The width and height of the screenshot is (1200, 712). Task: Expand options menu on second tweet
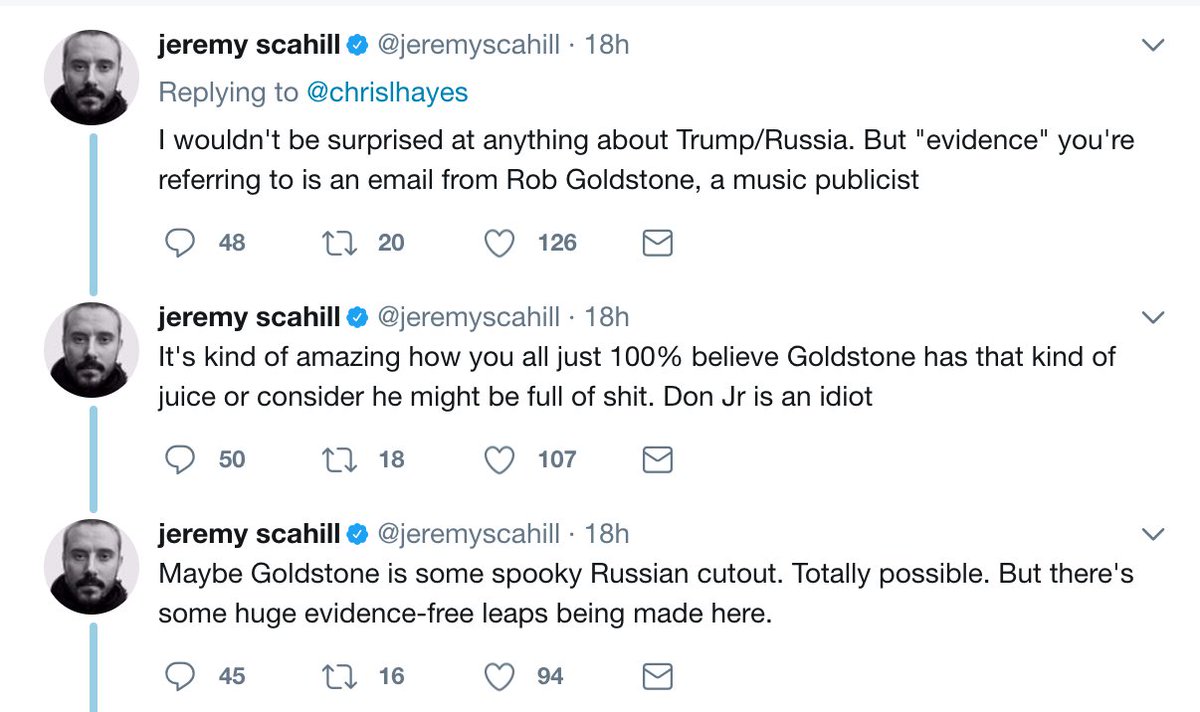click(1153, 318)
